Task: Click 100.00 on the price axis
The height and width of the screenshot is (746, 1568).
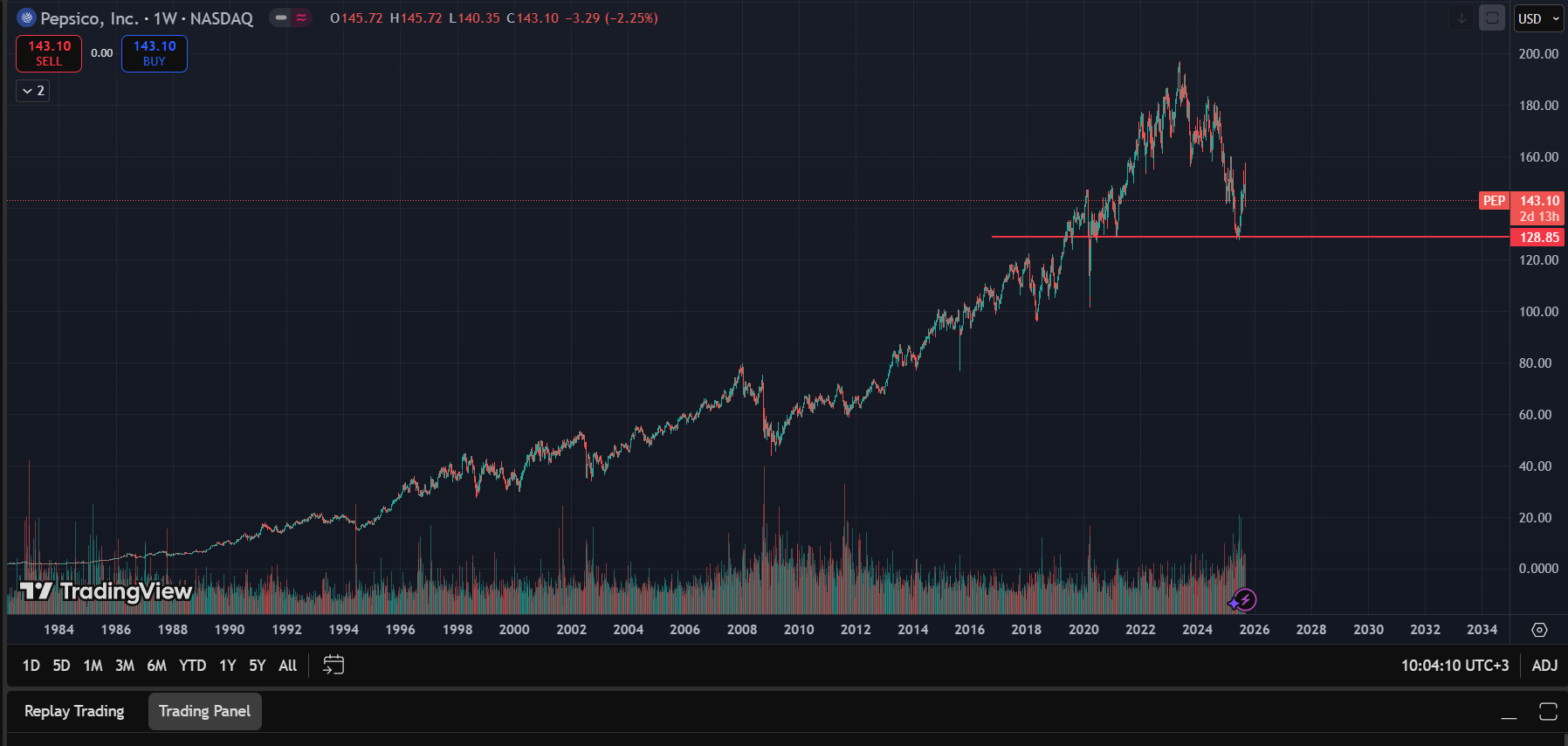Action: point(1538,312)
